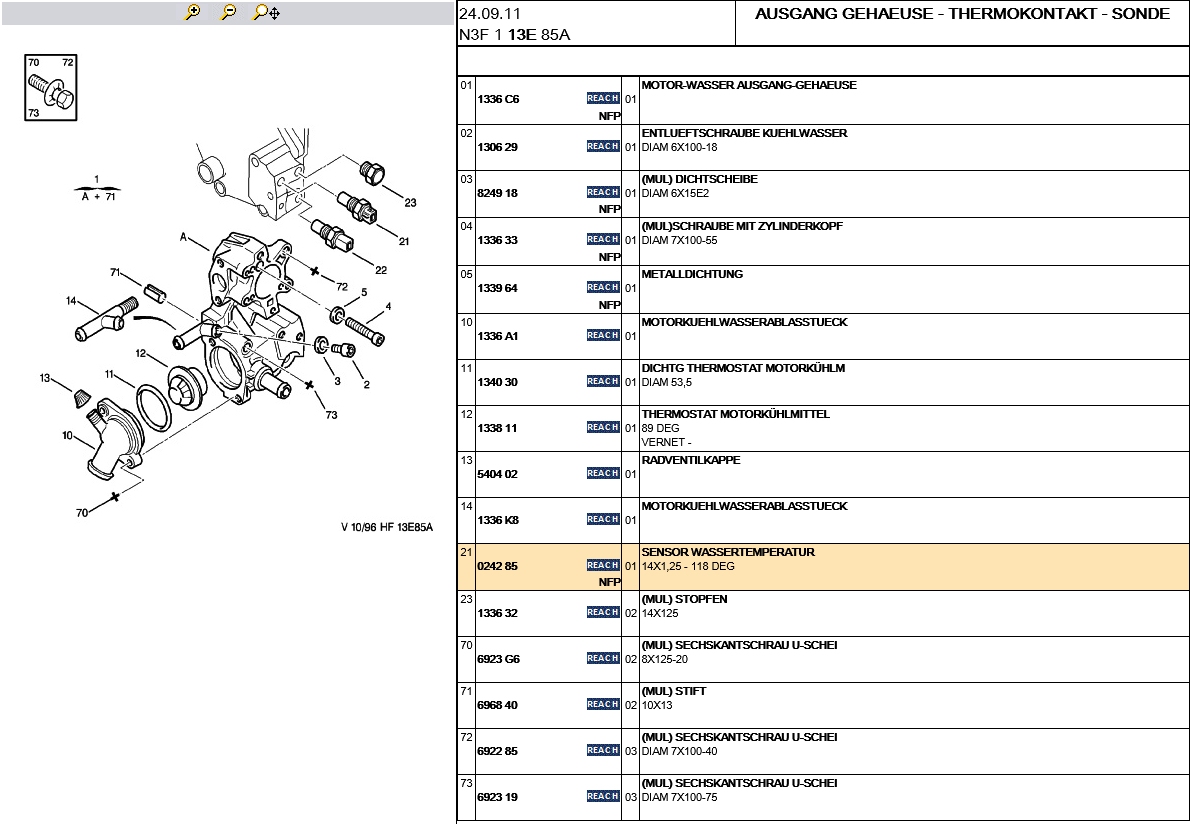
Task: Open the screw thumbnail labeled 70 72 73
Action: 51,88
